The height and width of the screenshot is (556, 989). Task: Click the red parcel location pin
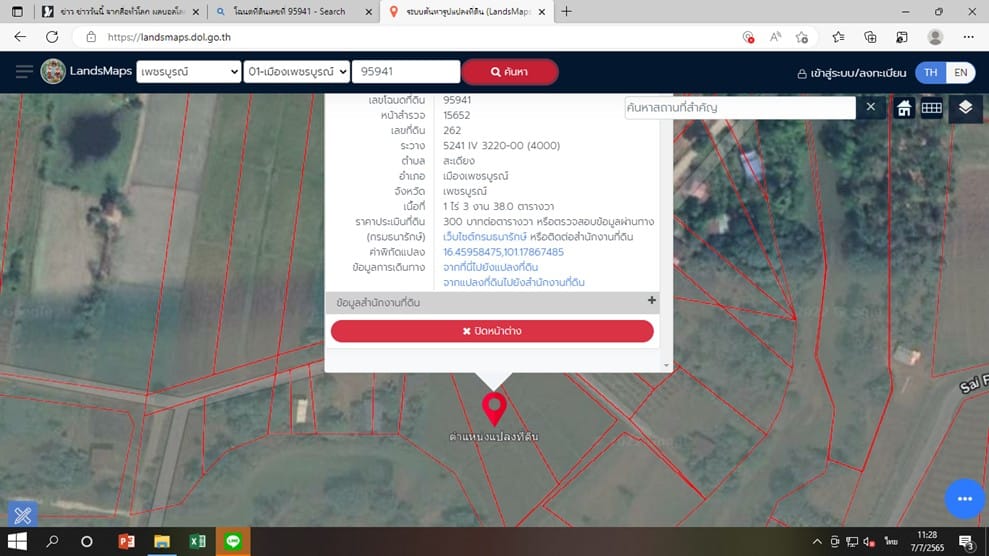(494, 408)
